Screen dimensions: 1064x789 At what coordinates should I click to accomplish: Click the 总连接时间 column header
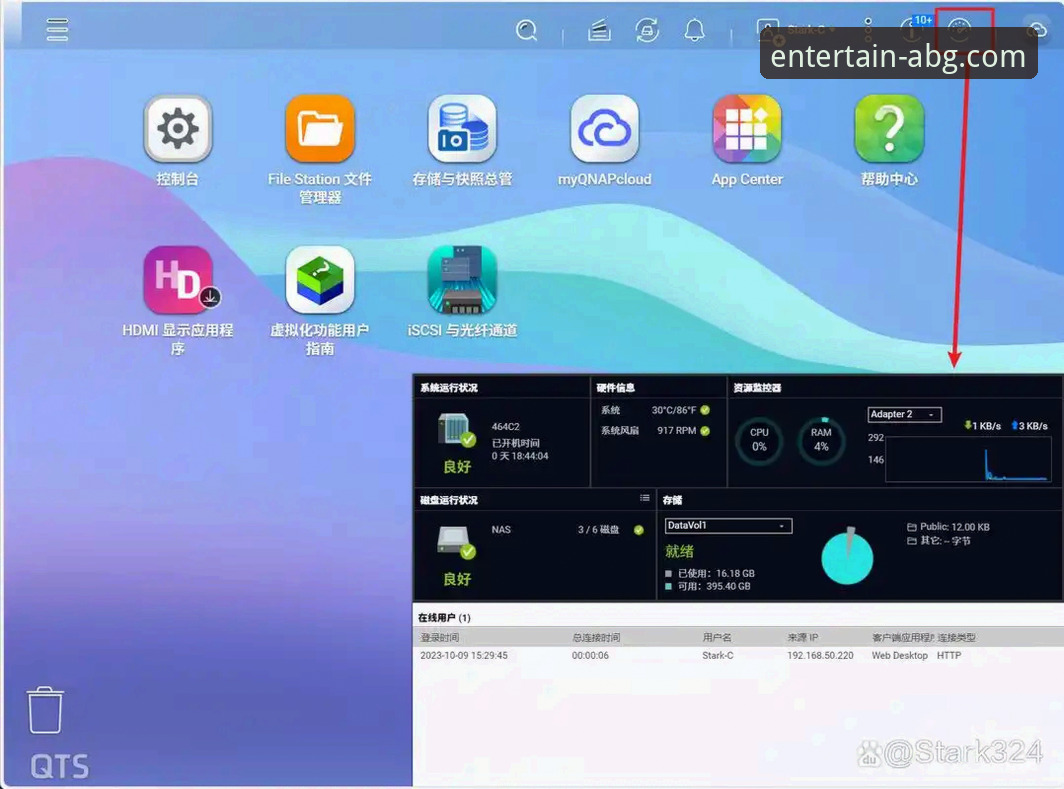pyautogui.click(x=596, y=638)
